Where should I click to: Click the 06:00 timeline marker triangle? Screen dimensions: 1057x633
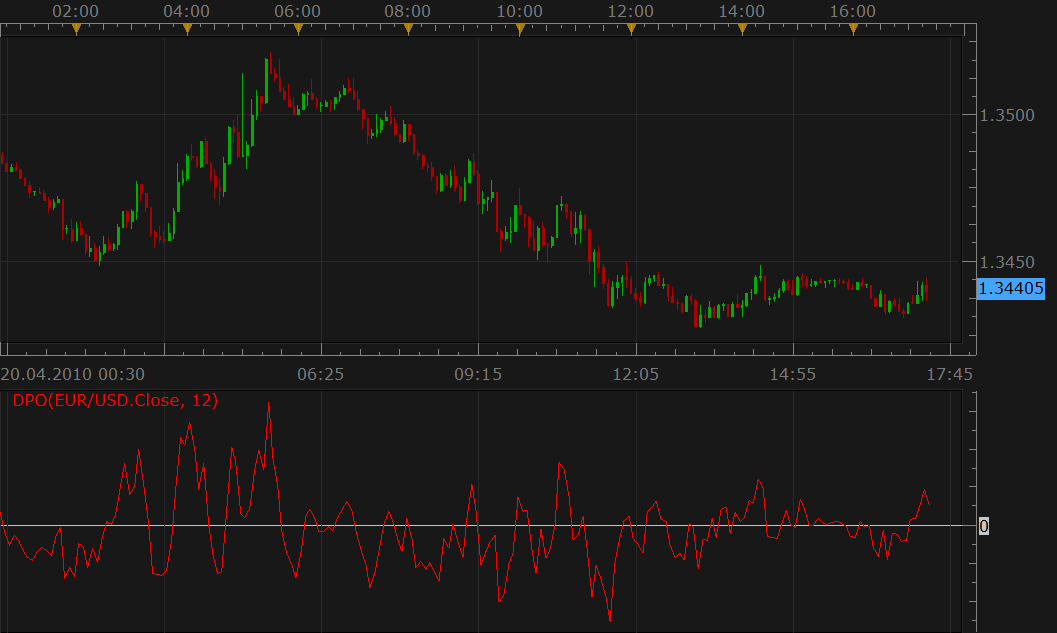299,29
